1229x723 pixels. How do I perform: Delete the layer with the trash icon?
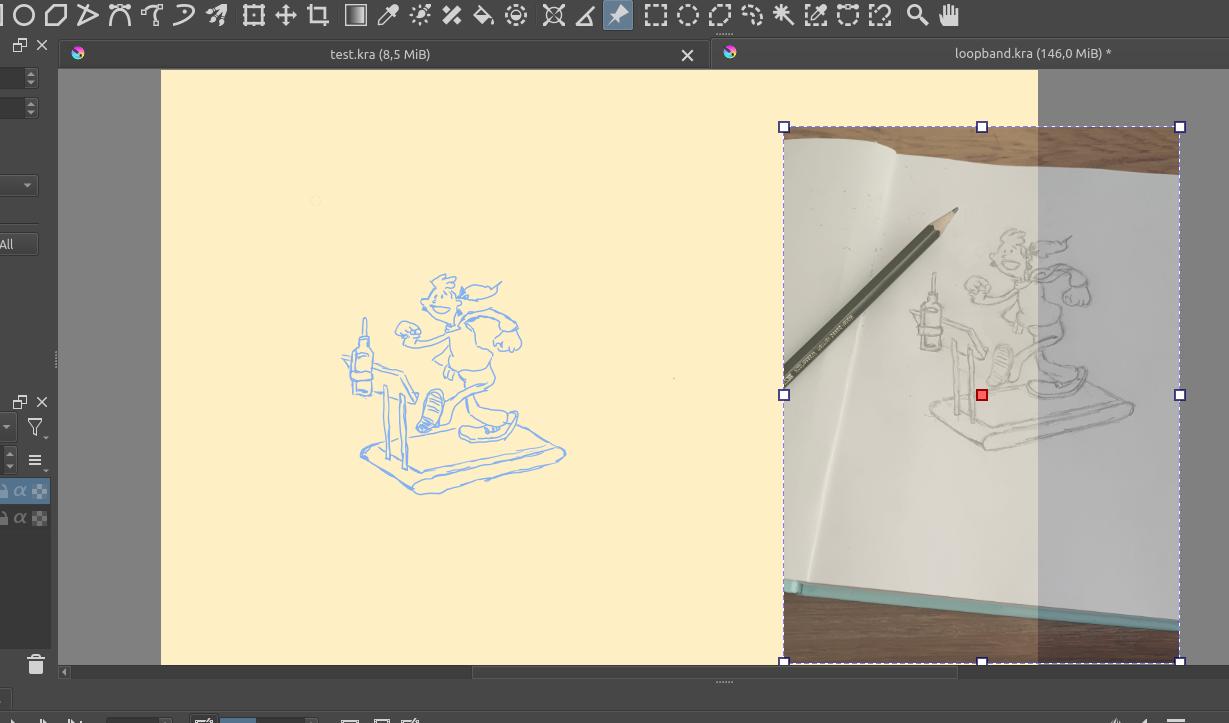click(x=36, y=664)
